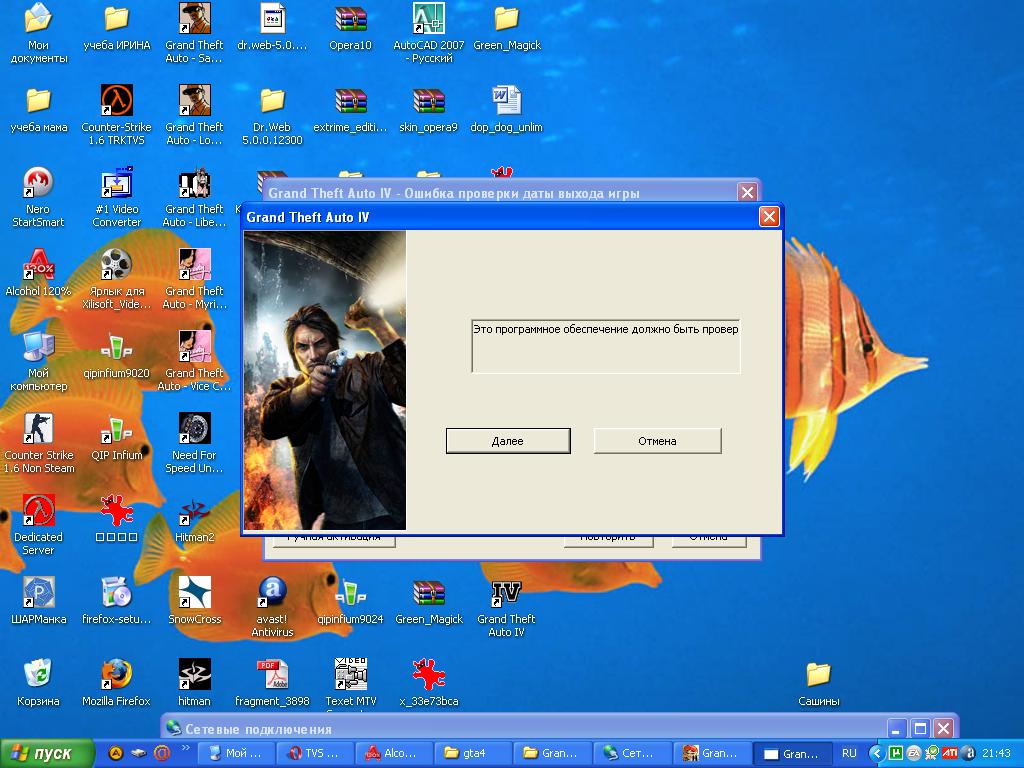1024x768 pixels.
Task: Switch to the Alco... taskbar item
Action: point(395,753)
